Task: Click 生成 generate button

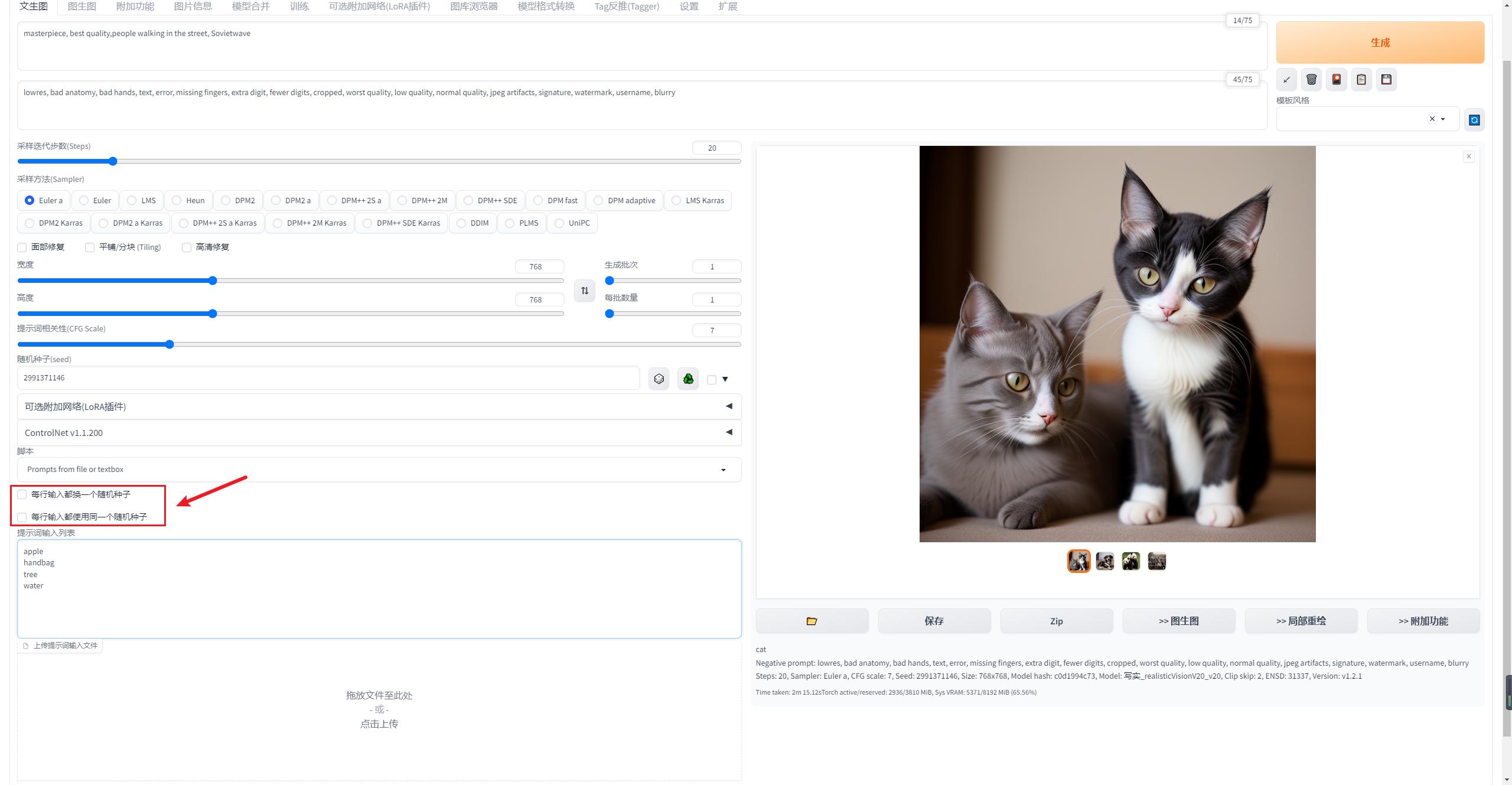Action: click(1381, 42)
